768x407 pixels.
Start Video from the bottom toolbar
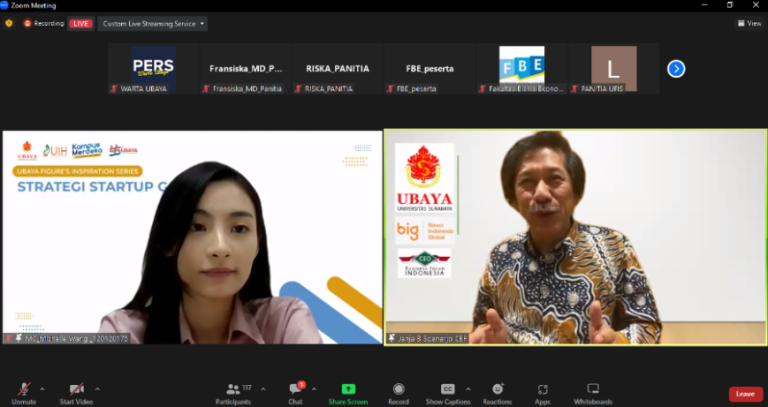pyautogui.click(x=76, y=390)
